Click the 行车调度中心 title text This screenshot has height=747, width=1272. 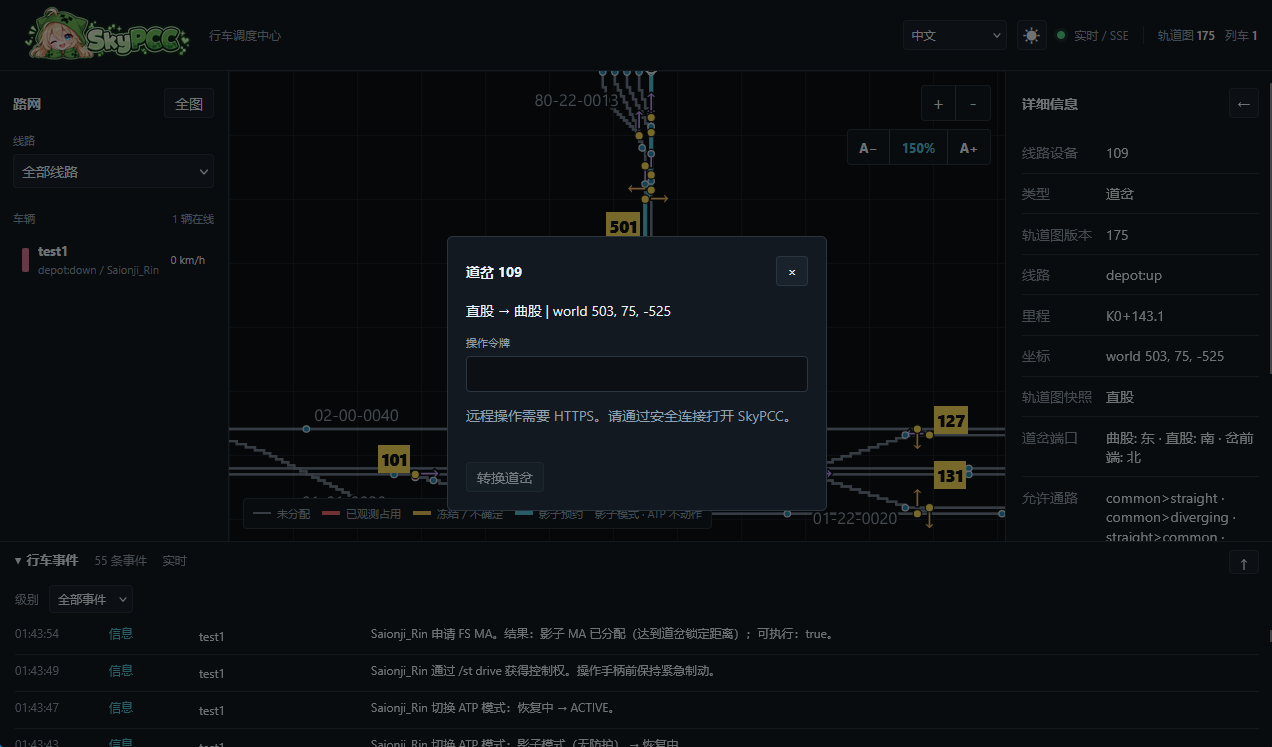point(245,35)
